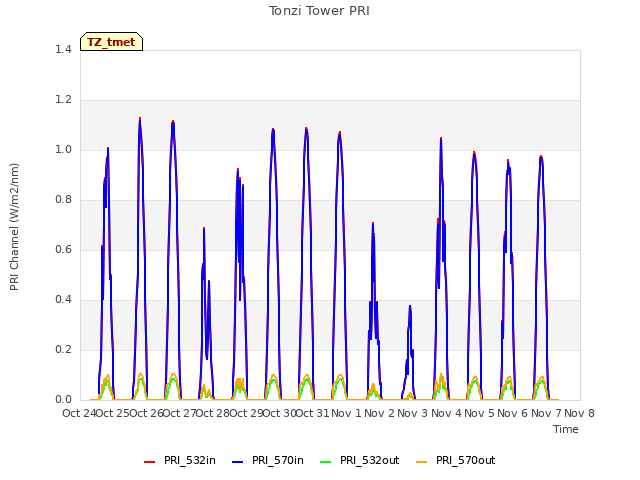
Task: Click the Nov 8 x-axis tick label
Action: click(x=579, y=413)
